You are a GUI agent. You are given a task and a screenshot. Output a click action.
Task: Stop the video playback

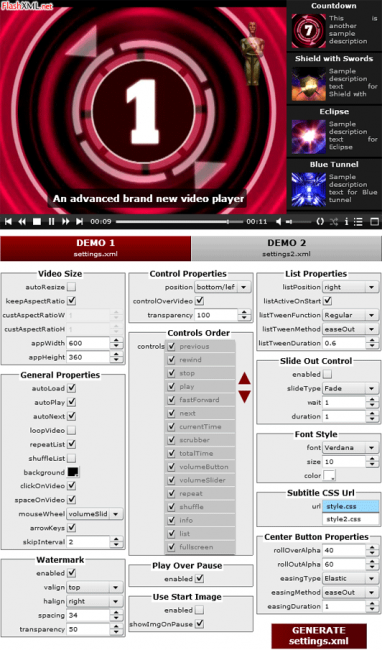[37, 222]
